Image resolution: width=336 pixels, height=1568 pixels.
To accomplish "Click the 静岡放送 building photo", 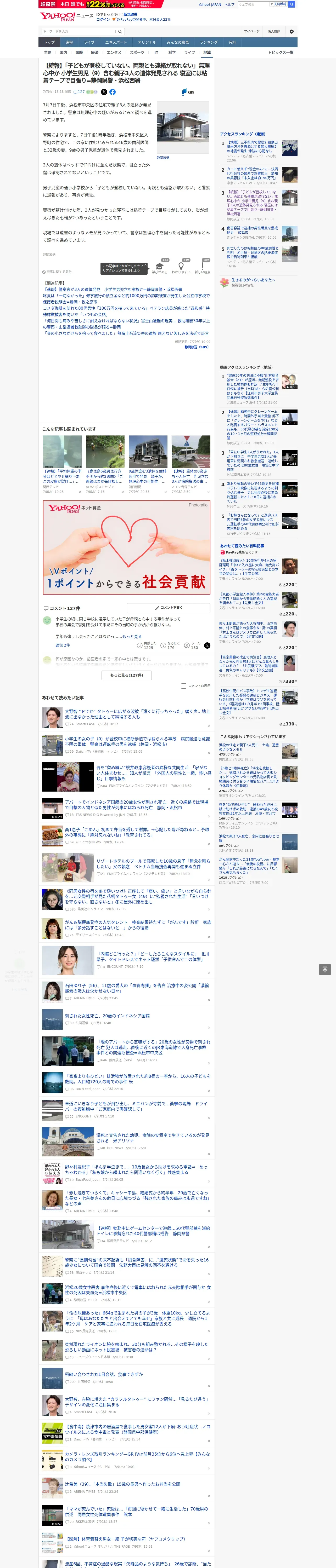I will 183,128.
